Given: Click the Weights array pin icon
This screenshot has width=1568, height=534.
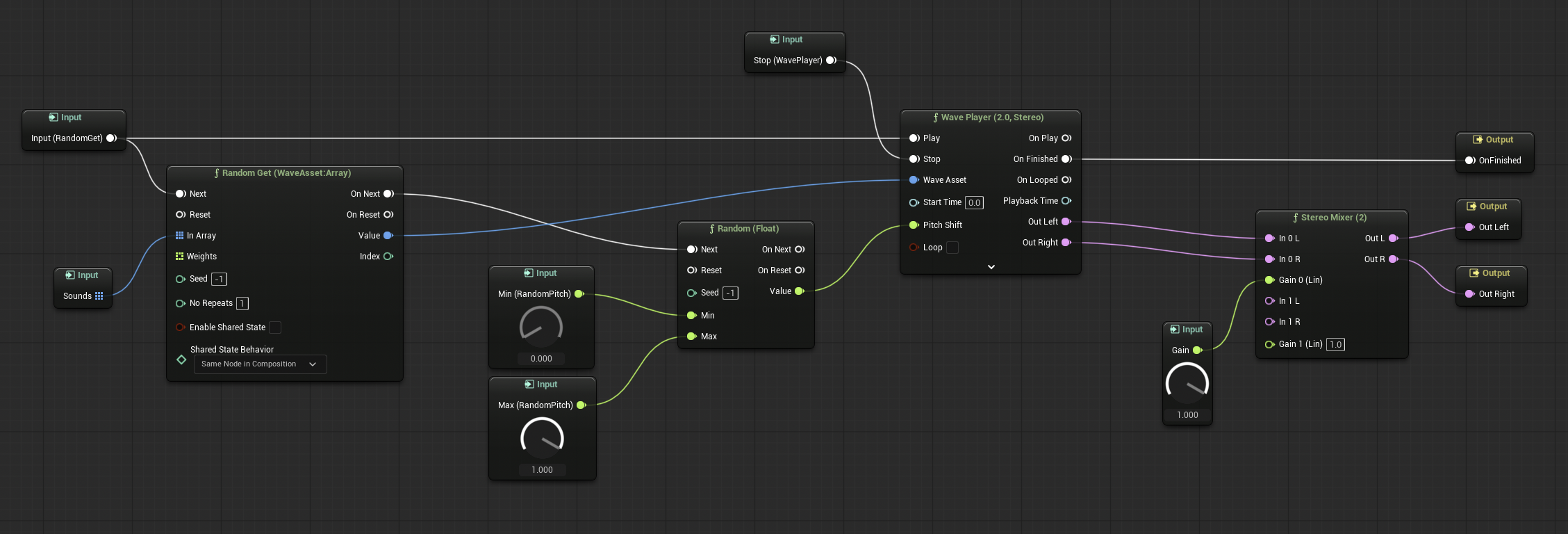Looking at the screenshot, I should tap(180, 257).
